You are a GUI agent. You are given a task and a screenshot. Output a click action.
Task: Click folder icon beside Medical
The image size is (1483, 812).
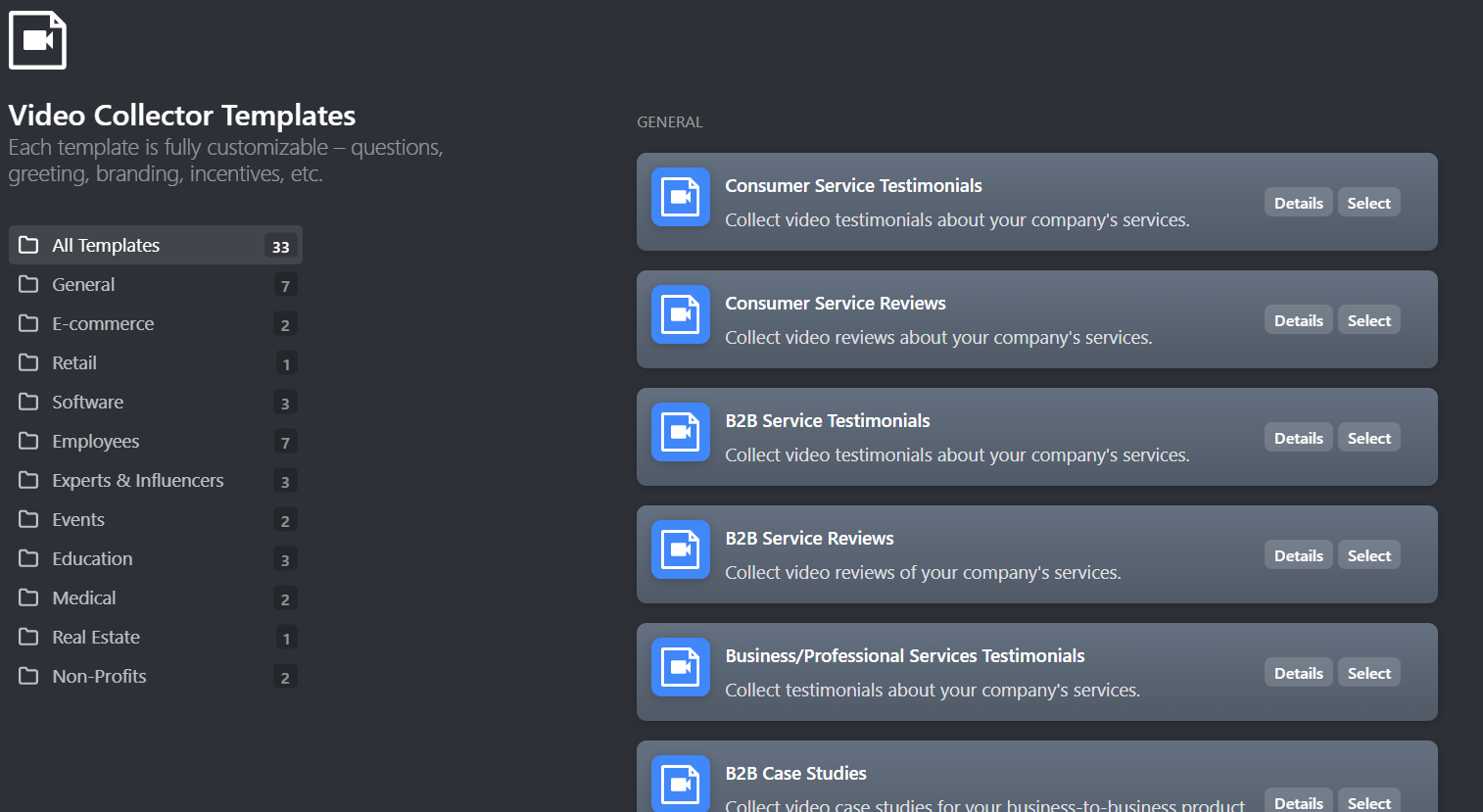click(28, 597)
